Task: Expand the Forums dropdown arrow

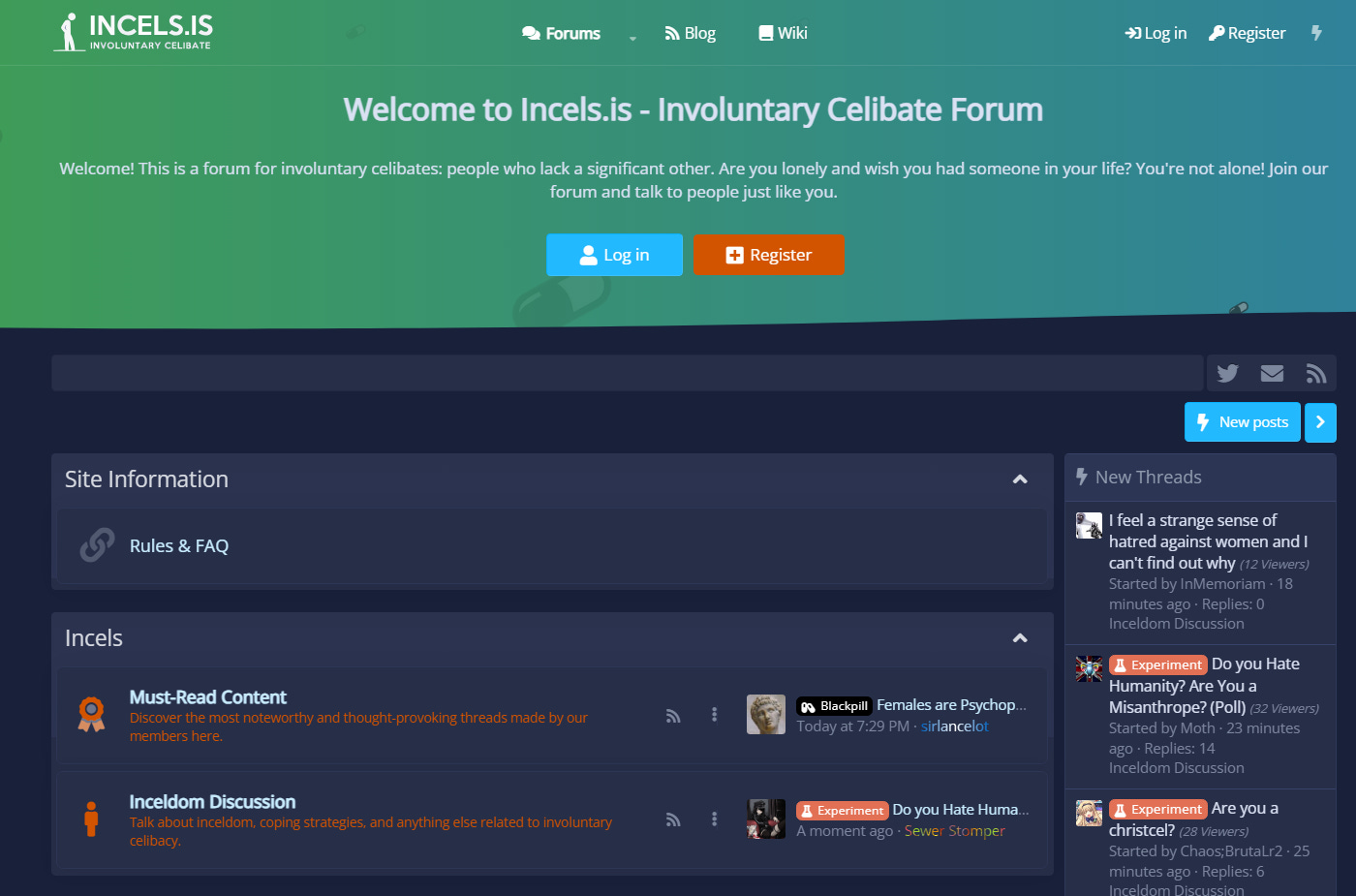Action: [632, 38]
